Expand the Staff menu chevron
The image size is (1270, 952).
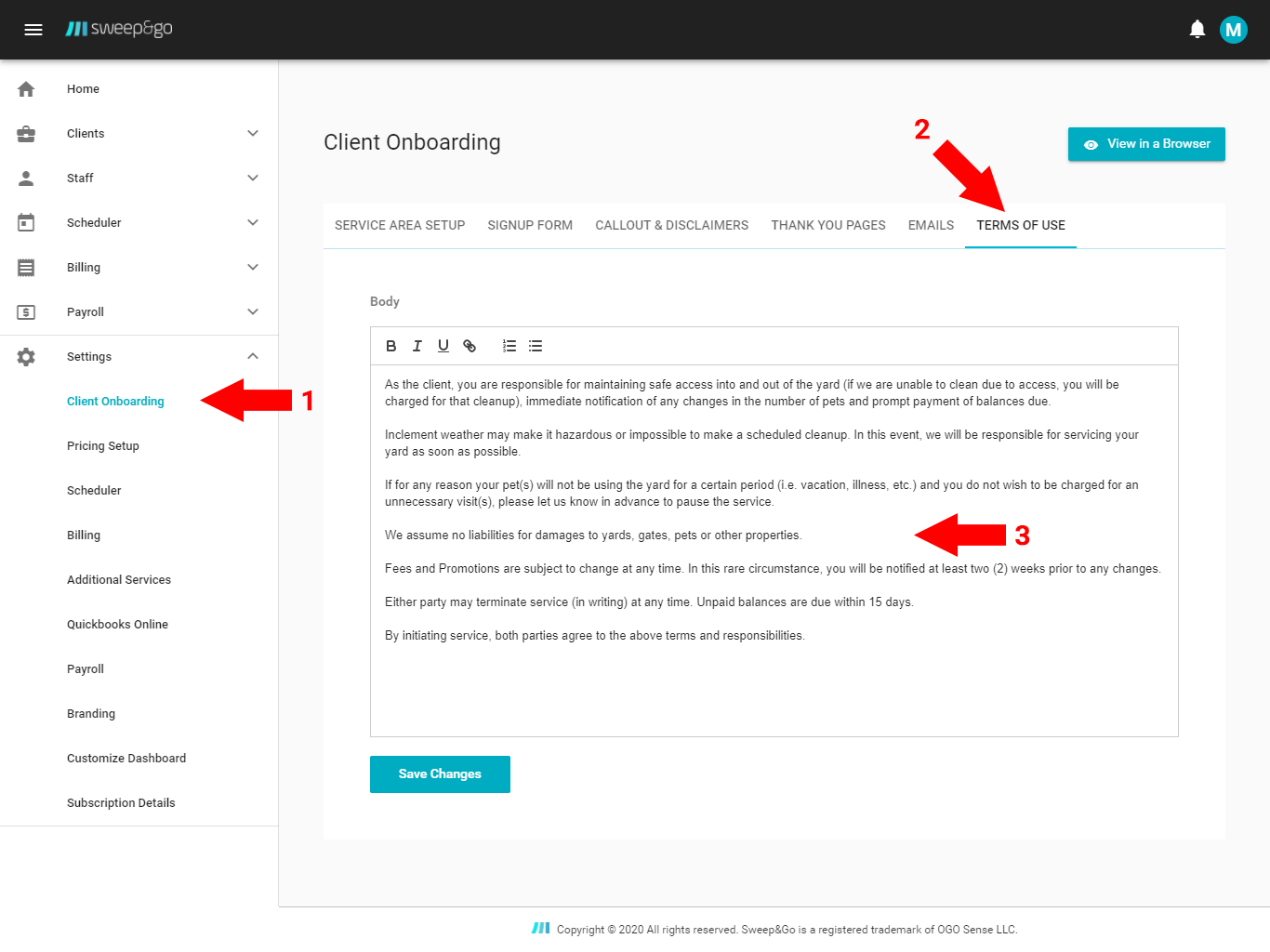pyautogui.click(x=253, y=178)
